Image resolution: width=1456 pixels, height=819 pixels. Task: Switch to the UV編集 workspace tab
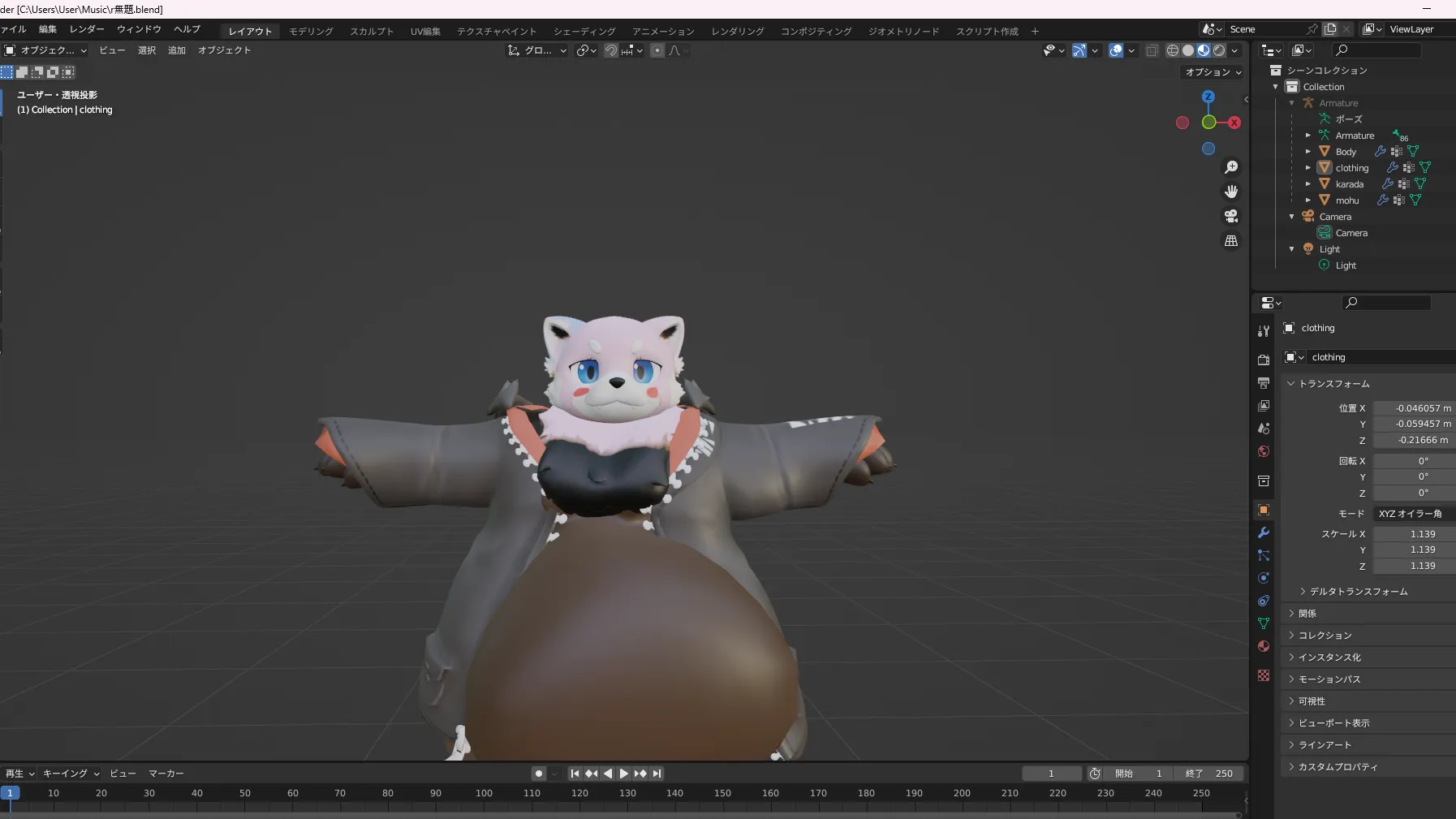point(425,31)
